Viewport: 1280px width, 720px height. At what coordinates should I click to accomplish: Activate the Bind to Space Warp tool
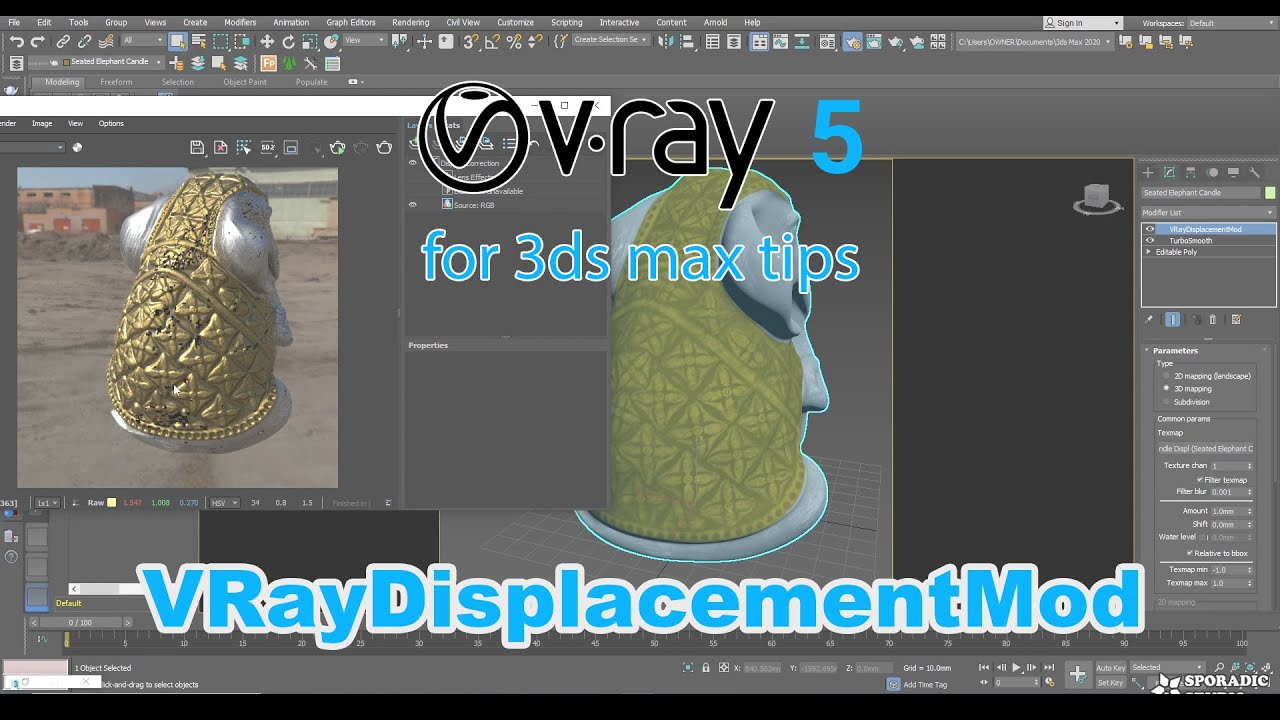(107, 41)
